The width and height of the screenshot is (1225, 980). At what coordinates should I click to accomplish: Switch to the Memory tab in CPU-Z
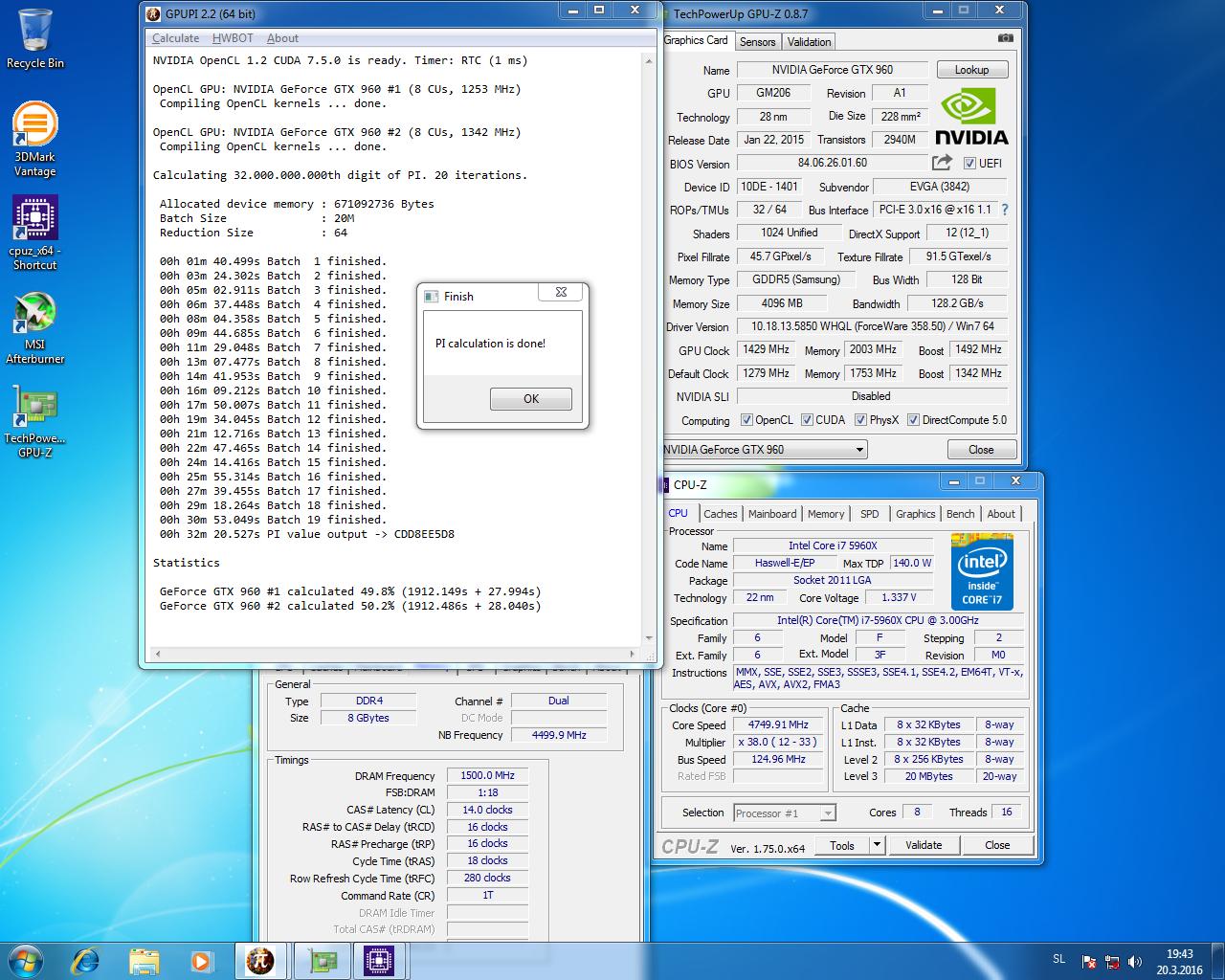tap(826, 514)
